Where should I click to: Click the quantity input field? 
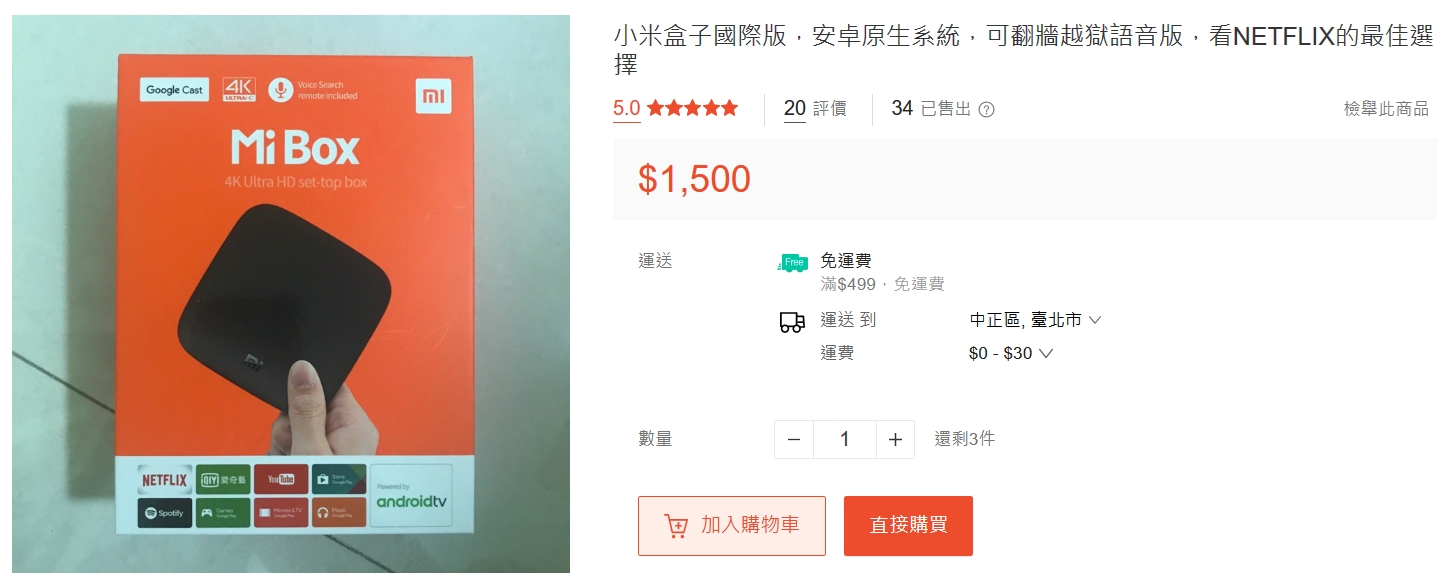(x=844, y=440)
